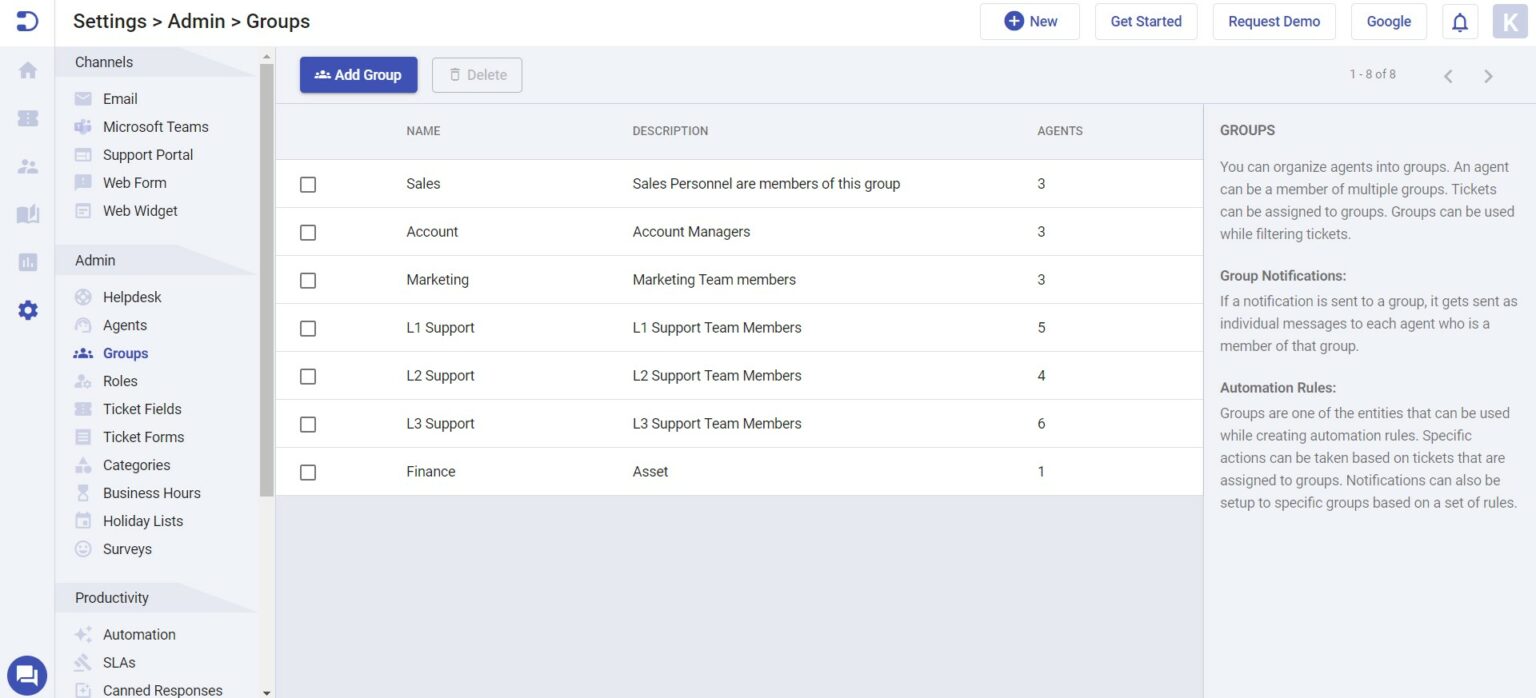The width and height of the screenshot is (1536, 698).
Task: Open the live chat launcher
Action: tap(27, 674)
